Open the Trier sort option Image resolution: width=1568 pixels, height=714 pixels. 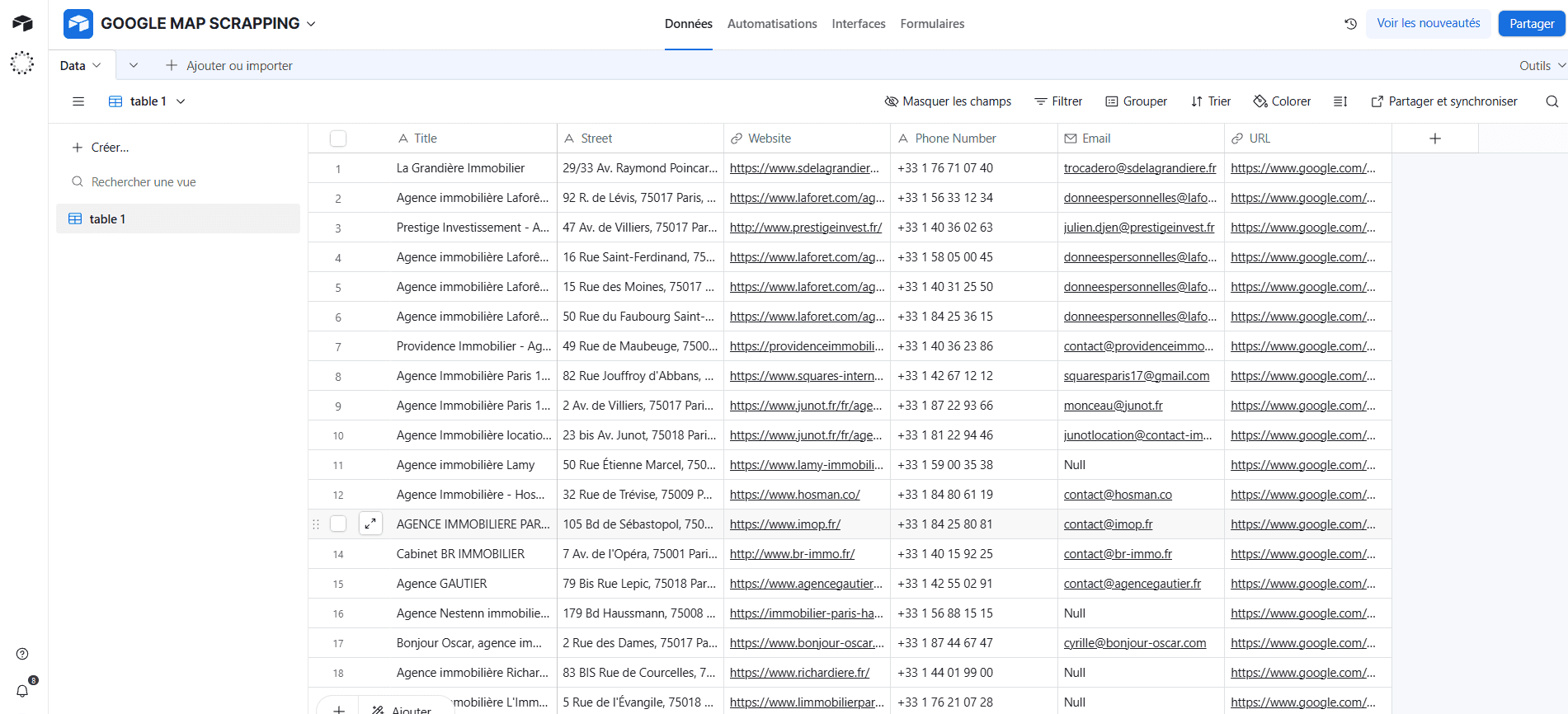pyautogui.click(x=1210, y=101)
